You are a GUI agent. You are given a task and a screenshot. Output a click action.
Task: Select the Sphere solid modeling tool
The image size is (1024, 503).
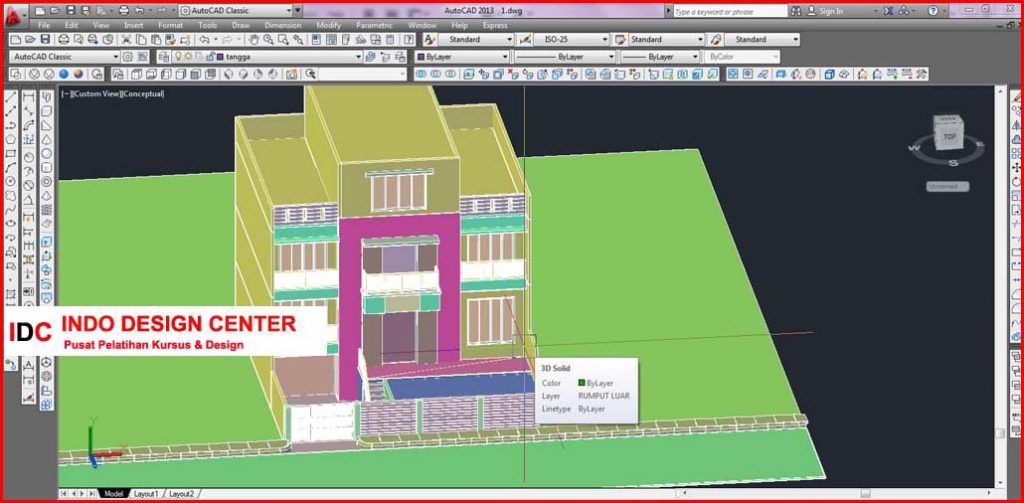[x=47, y=154]
